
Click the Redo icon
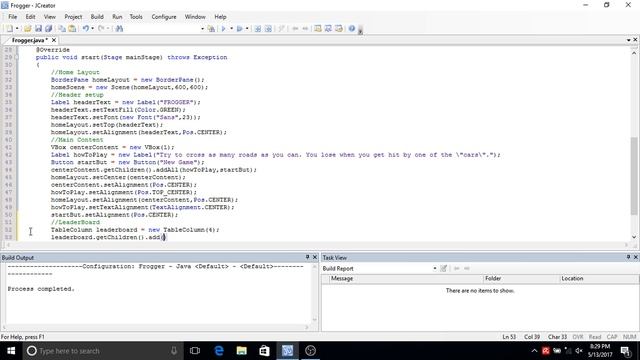tap(101, 29)
